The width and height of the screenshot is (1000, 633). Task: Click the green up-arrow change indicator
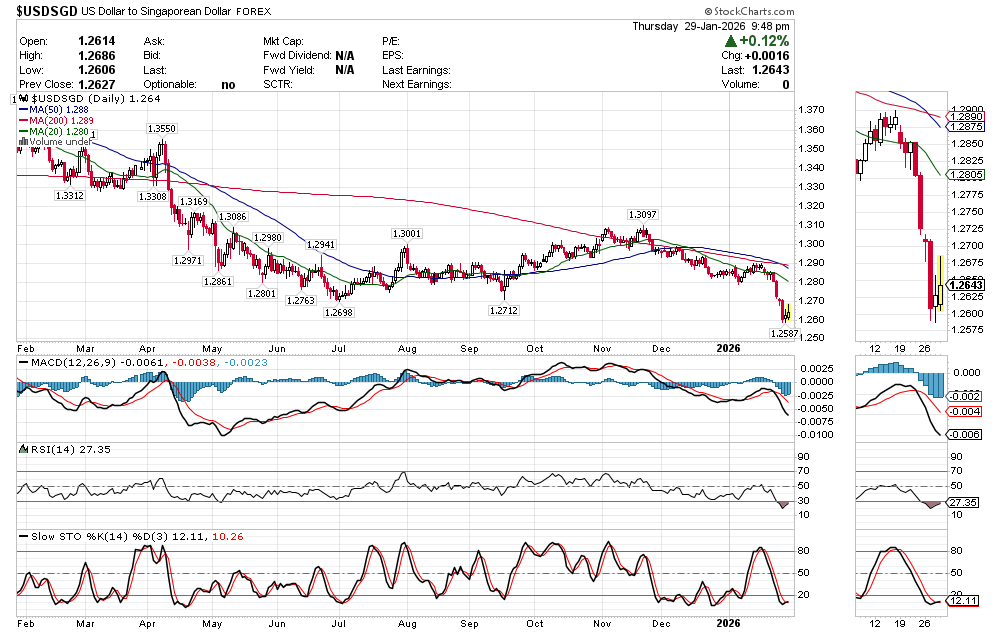click(732, 41)
